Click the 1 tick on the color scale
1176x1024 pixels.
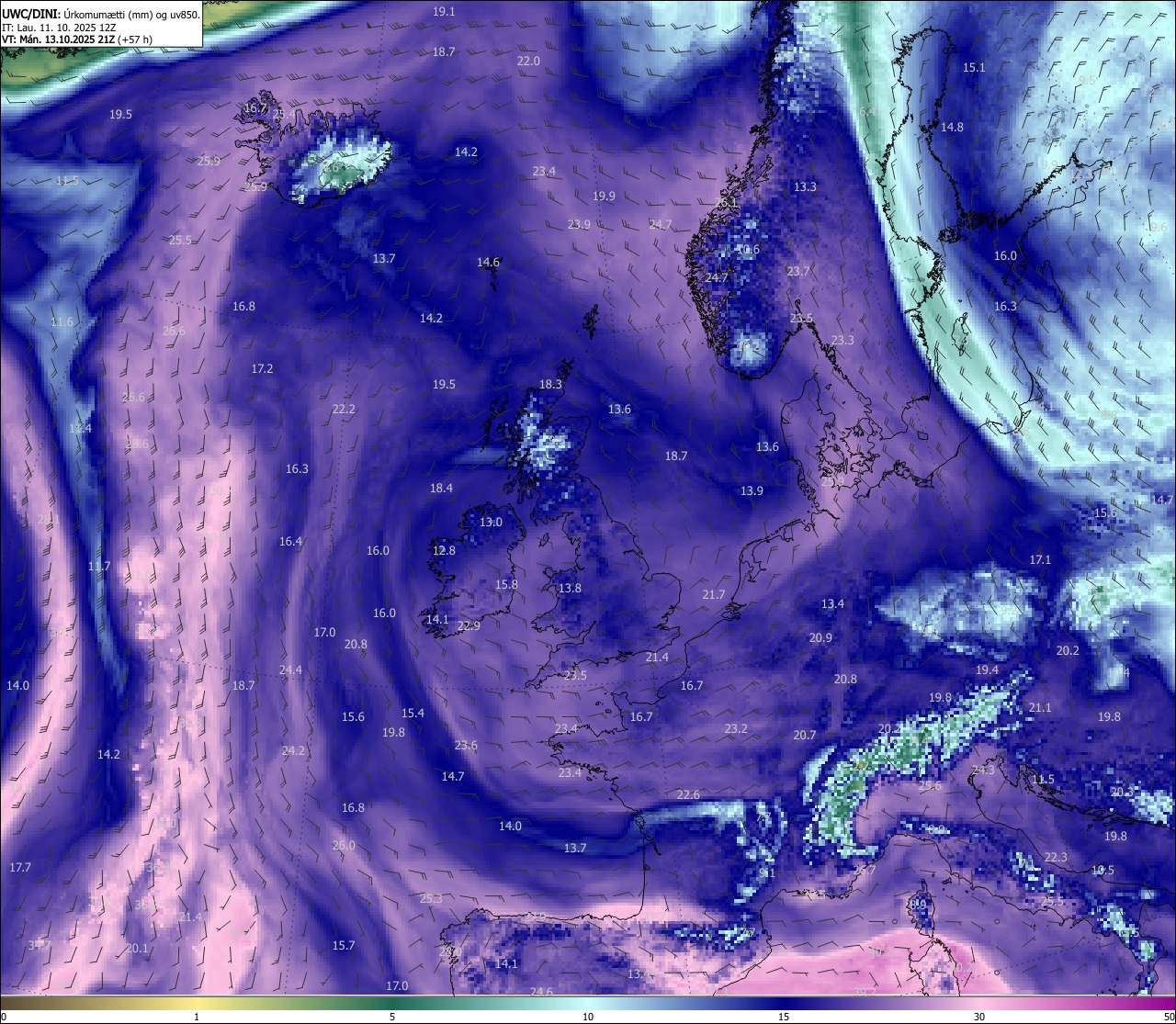(197, 1017)
